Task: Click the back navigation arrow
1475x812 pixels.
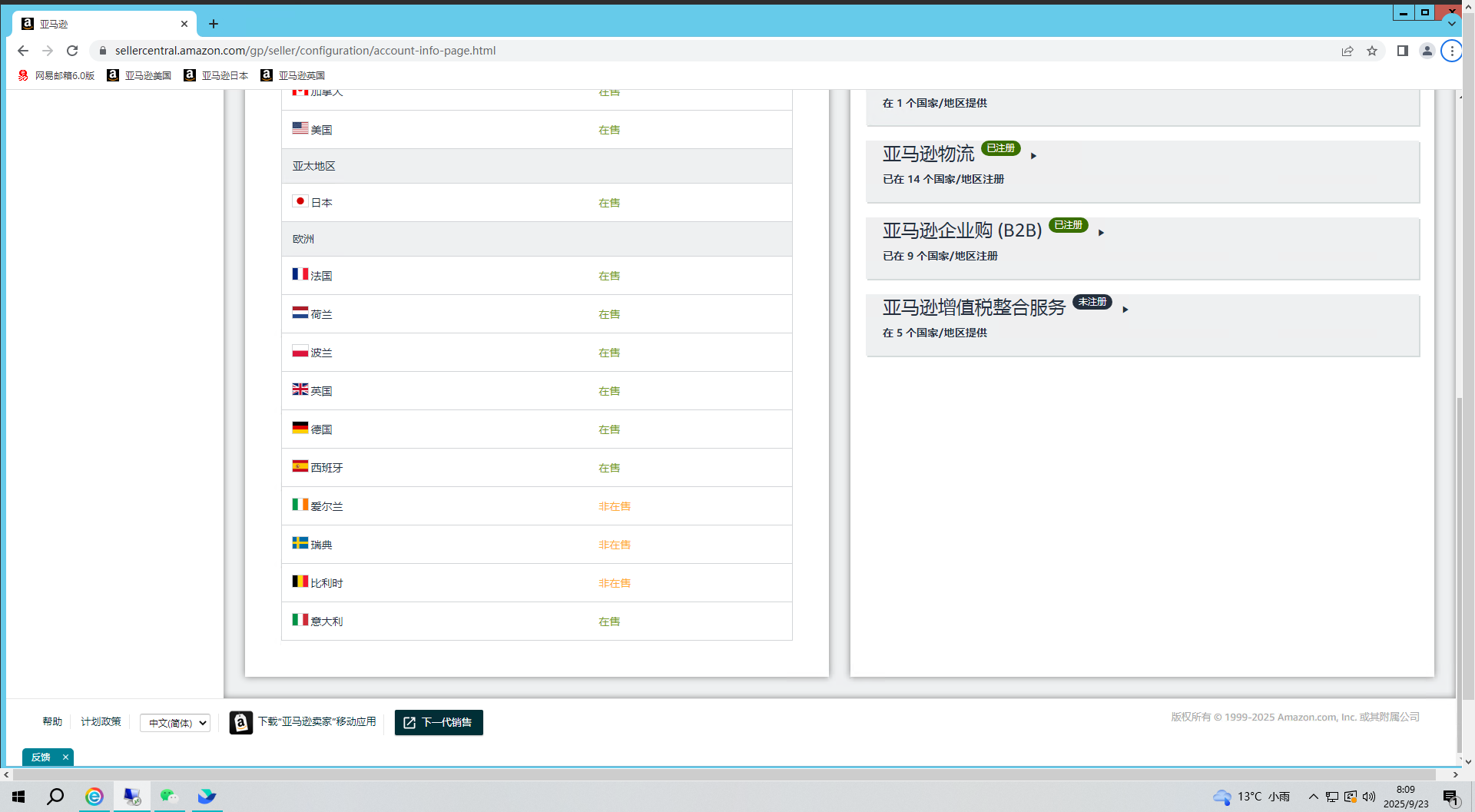Action: tap(23, 51)
